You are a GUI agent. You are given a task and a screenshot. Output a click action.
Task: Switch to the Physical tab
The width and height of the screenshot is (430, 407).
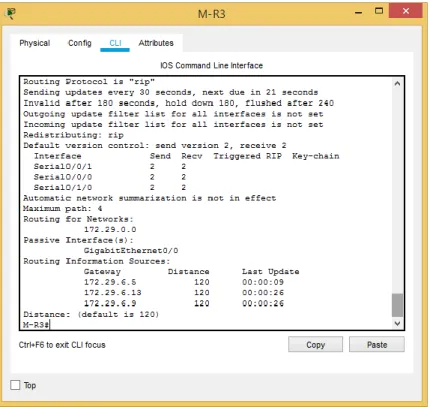tap(35, 43)
